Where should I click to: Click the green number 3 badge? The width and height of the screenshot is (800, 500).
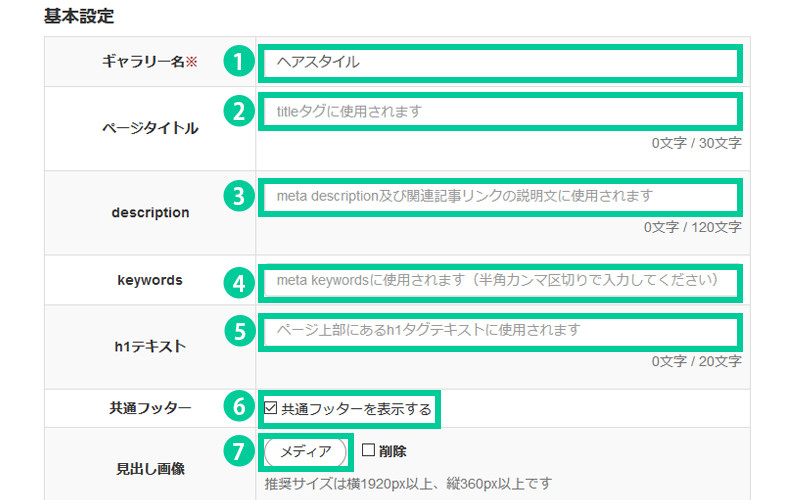coord(238,196)
